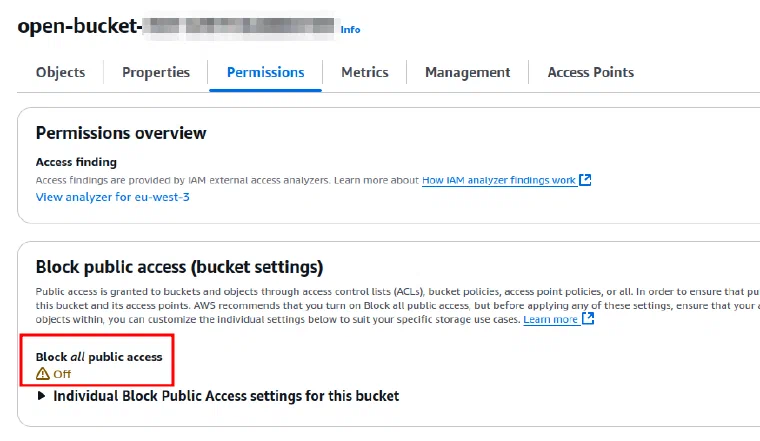Open the Access Points tab
Screen dimensions: 760x441
pyautogui.click(x=590, y=72)
